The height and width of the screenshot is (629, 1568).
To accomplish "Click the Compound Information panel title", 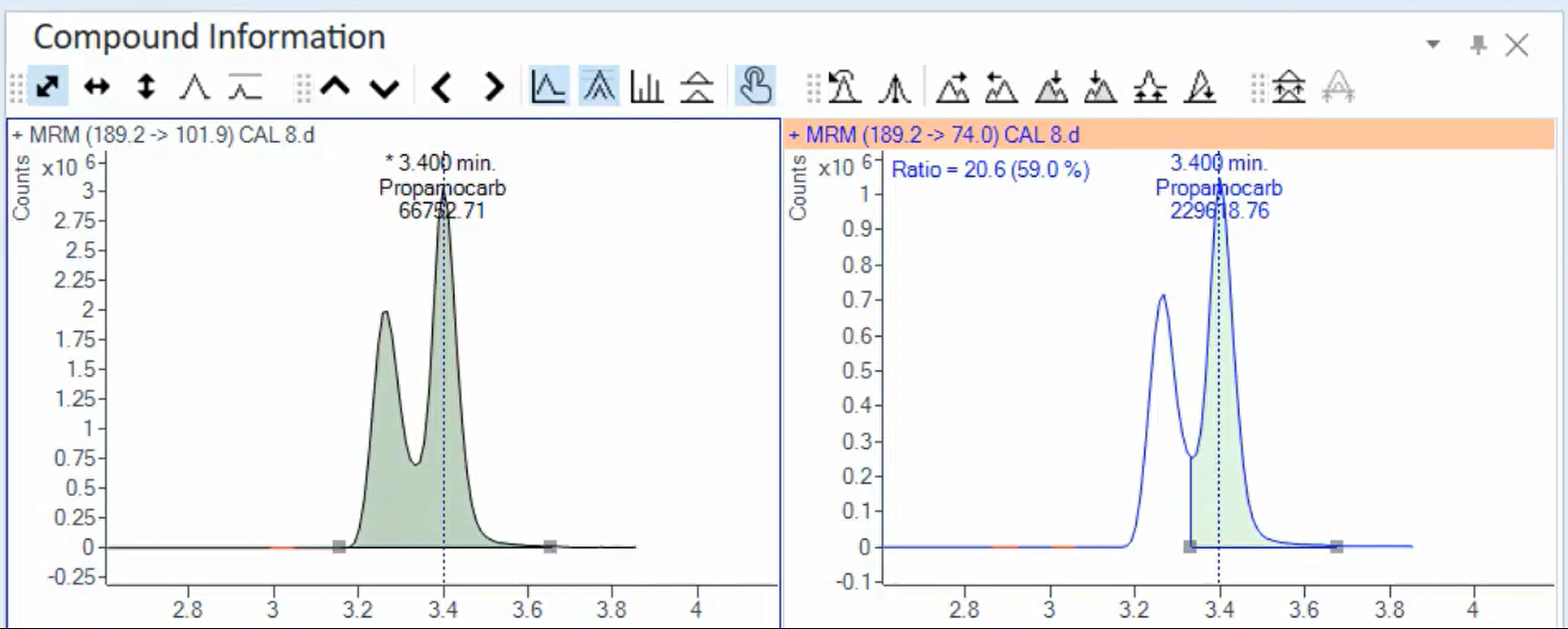I will coord(209,37).
